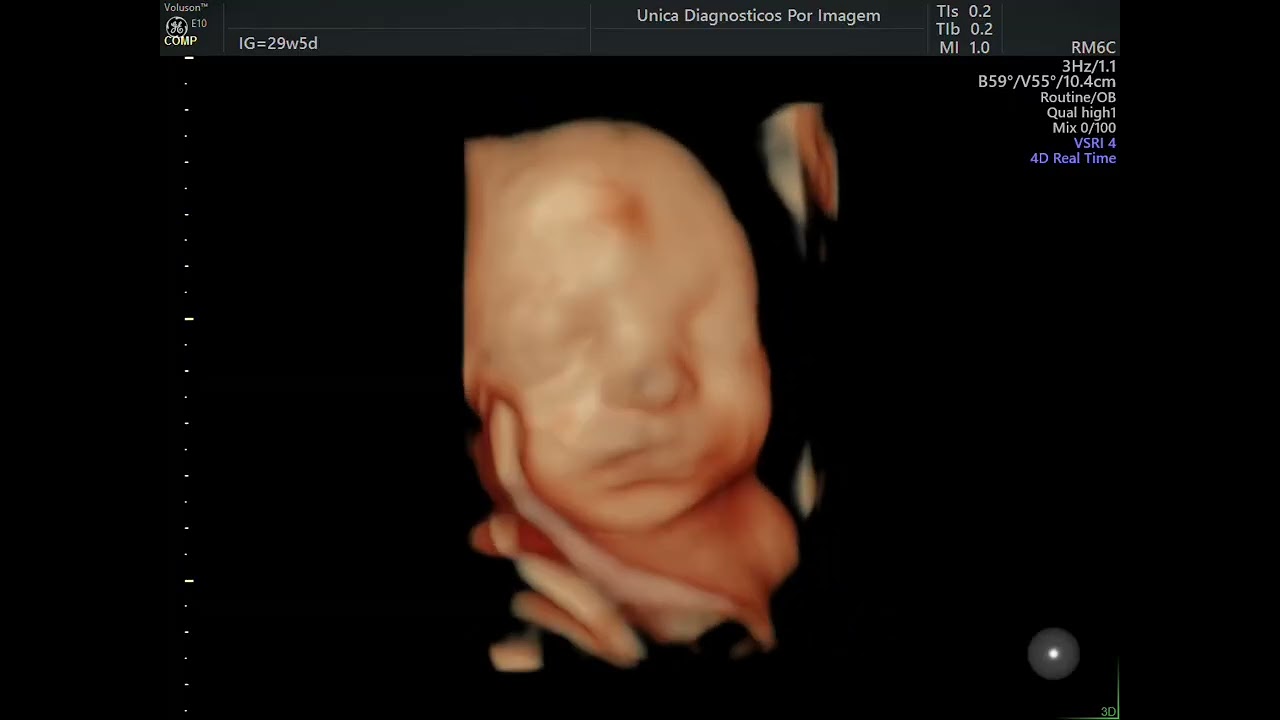Click the B59°/V55°/10.4cm parameter
The height and width of the screenshot is (720, 1280).
[1046, 82]
